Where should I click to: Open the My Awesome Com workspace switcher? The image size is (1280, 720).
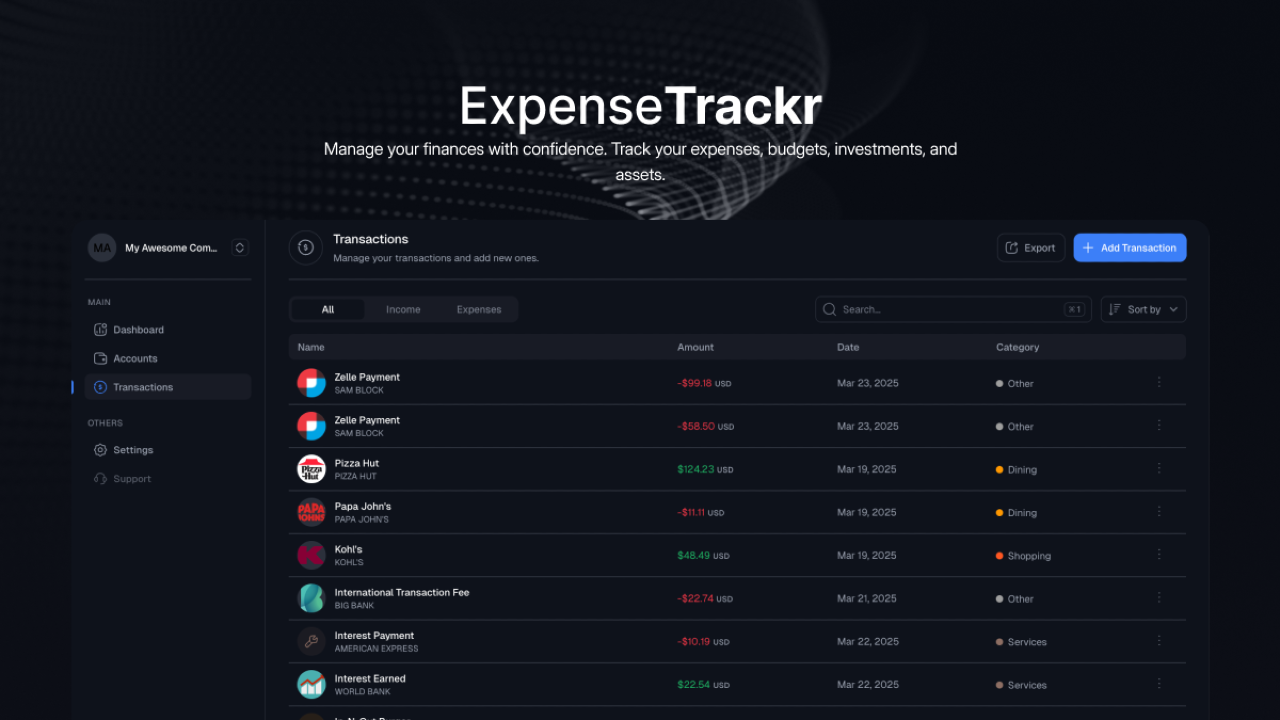tap(239, 247)
